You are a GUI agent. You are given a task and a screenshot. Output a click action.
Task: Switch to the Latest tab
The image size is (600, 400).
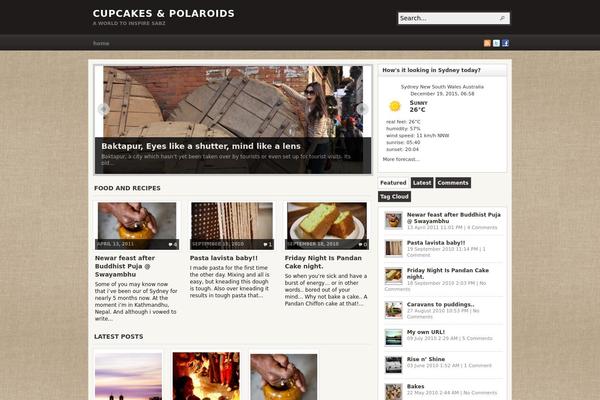(x=422, y=183)
